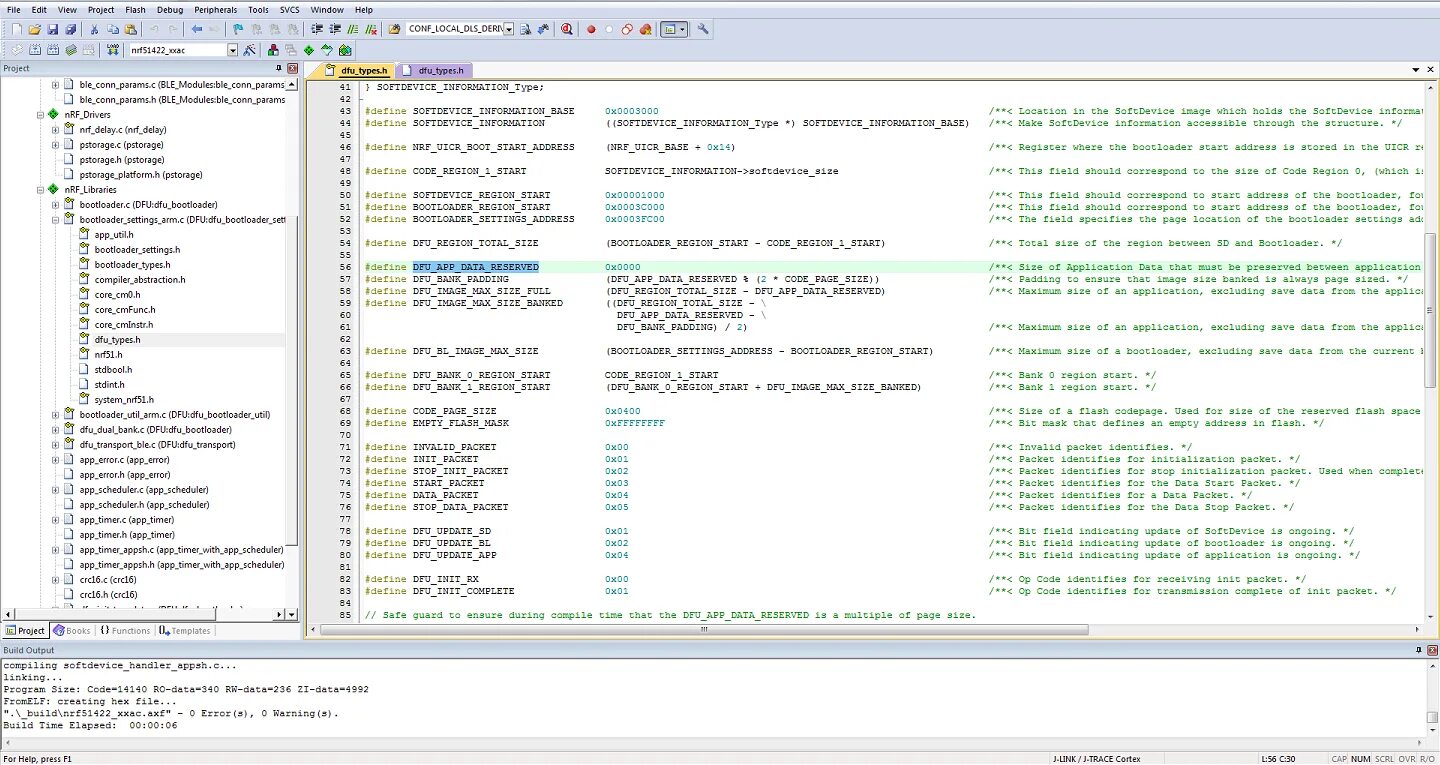Toggle pin on Project panel
1440x765 pixels.
[280, 68]
